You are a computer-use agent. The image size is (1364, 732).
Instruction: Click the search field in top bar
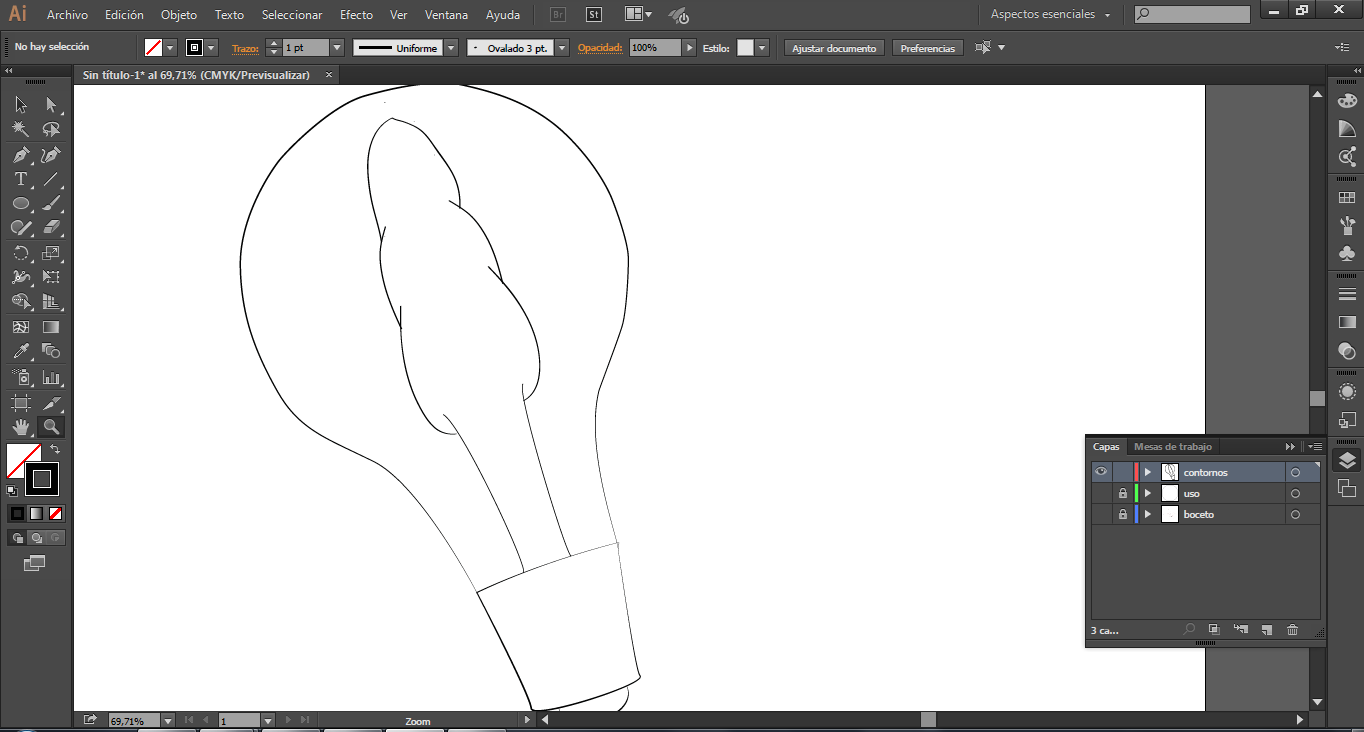click(x=1192, y=15)
